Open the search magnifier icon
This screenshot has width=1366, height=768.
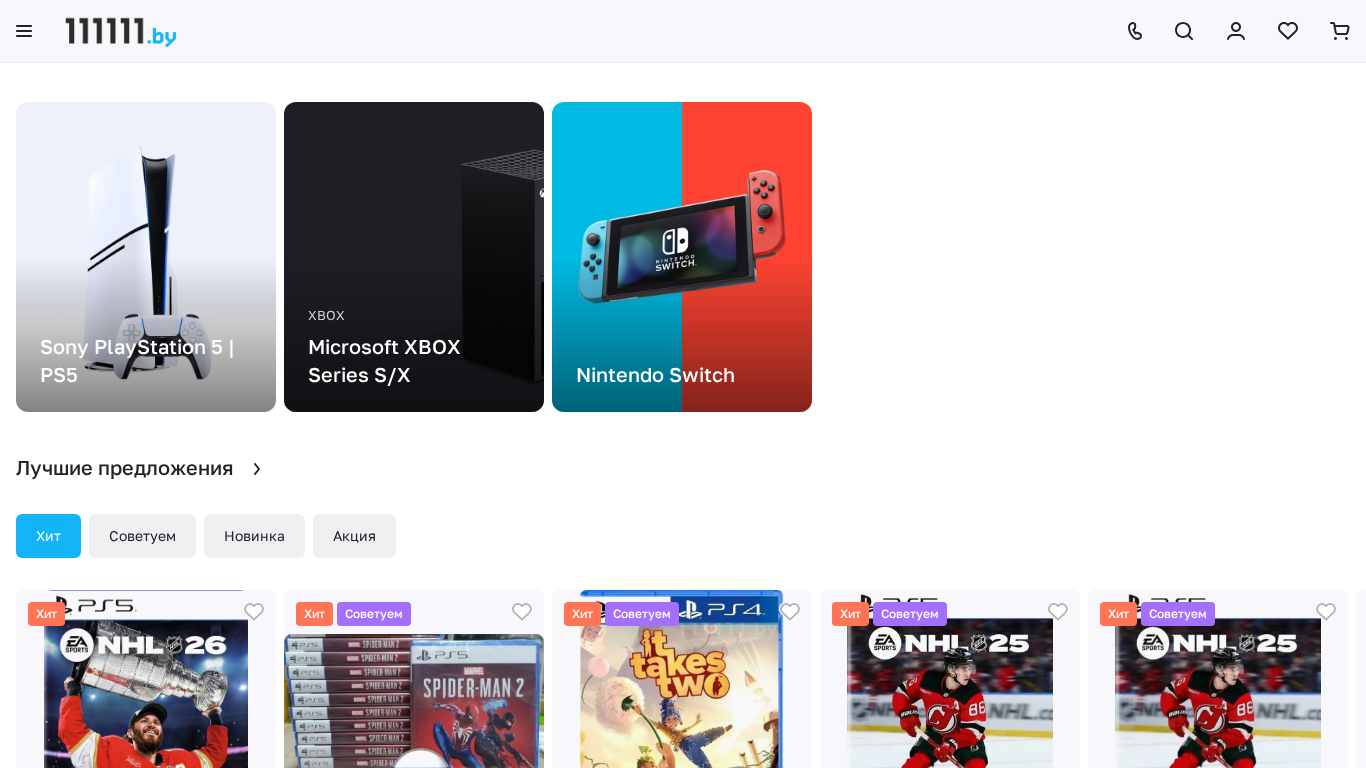click(x=1184, y=31)
